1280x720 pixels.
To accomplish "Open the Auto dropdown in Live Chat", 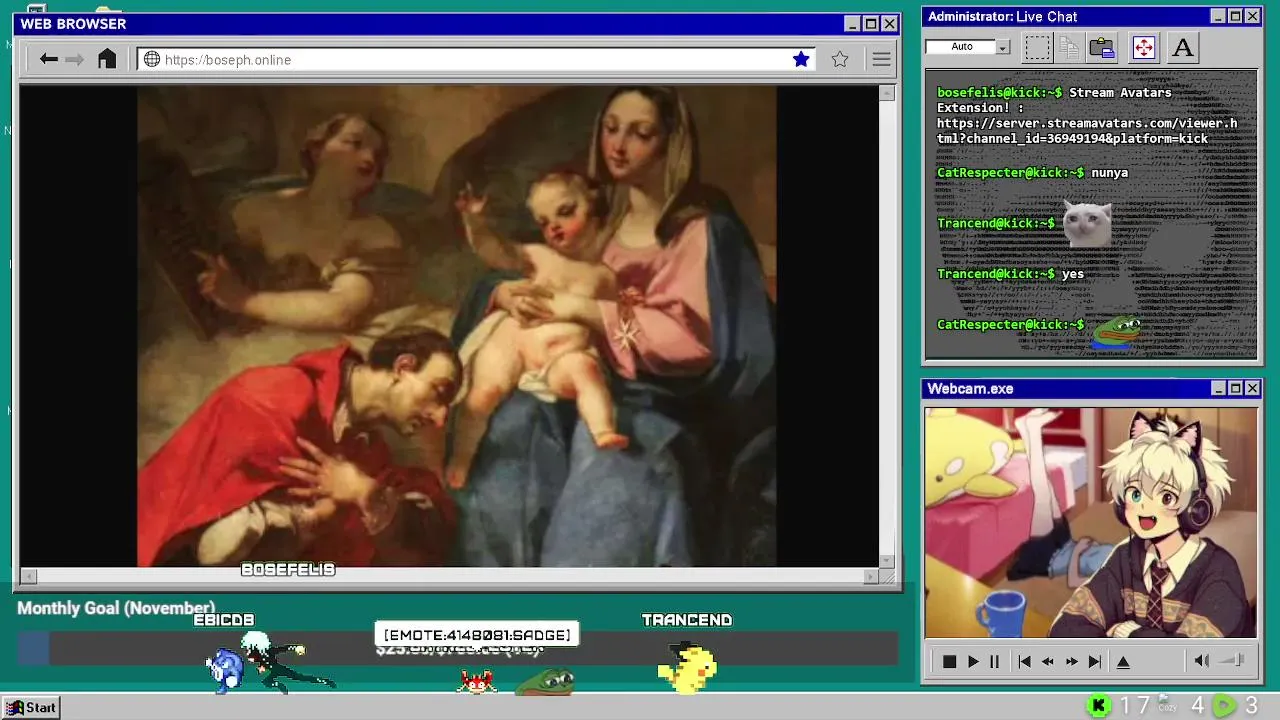I will [x=1003, y=47].
